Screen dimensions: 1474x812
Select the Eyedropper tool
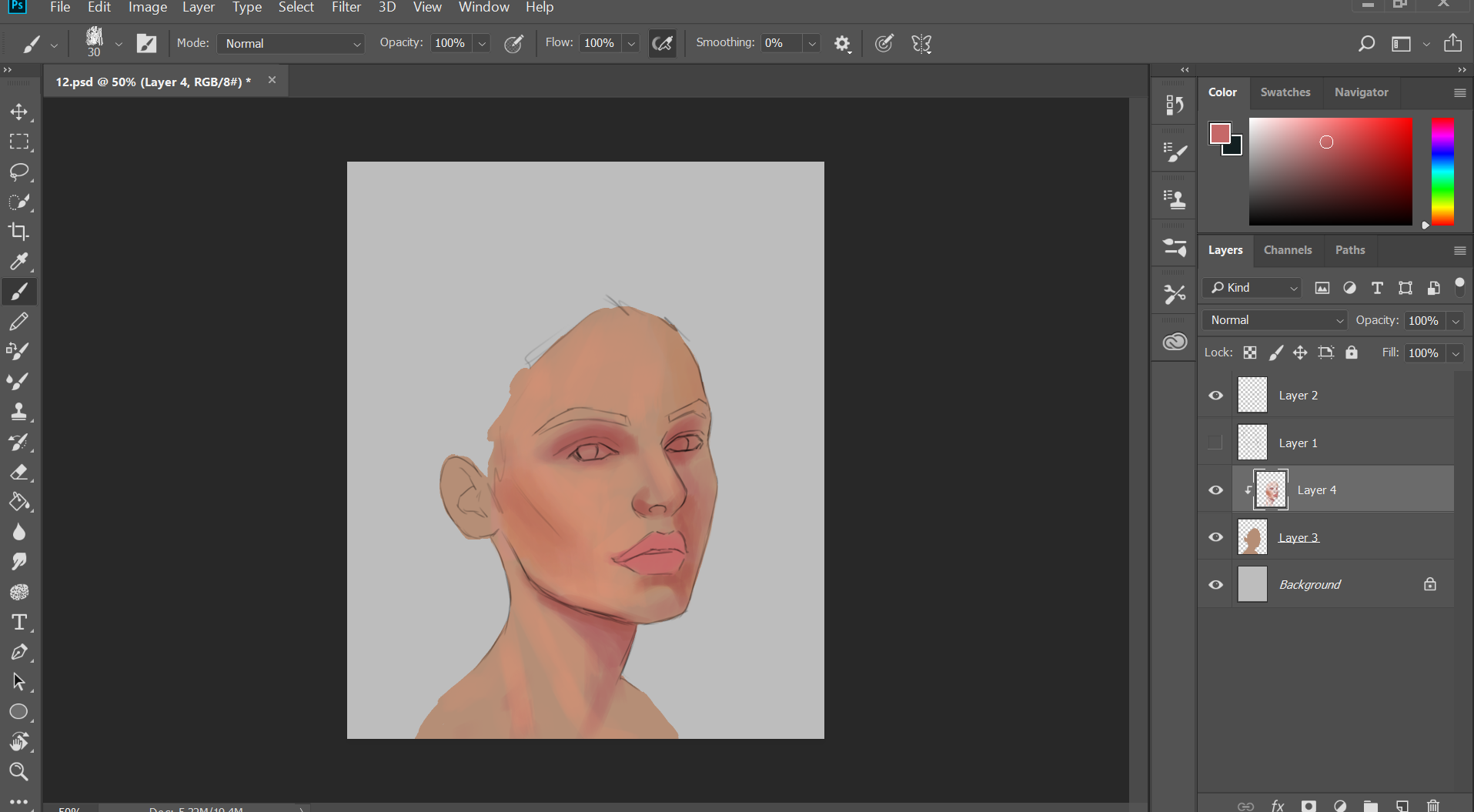(x=19, y=262)
